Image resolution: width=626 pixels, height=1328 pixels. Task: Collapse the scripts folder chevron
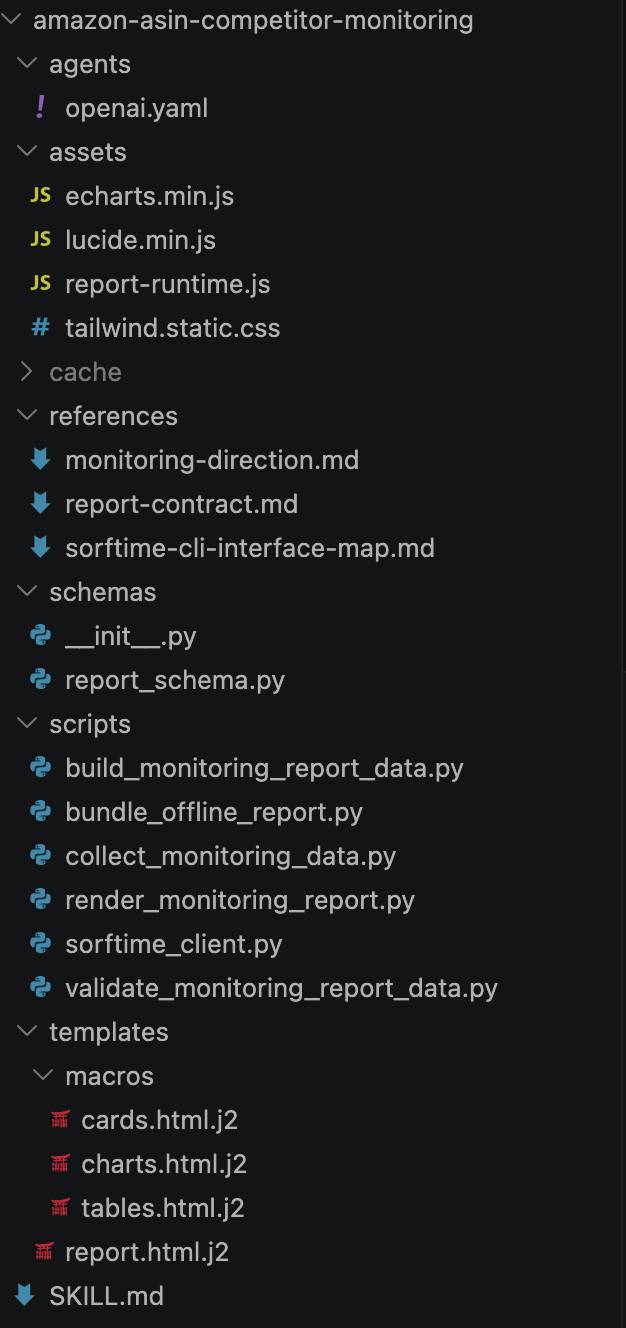click(27, 724)
